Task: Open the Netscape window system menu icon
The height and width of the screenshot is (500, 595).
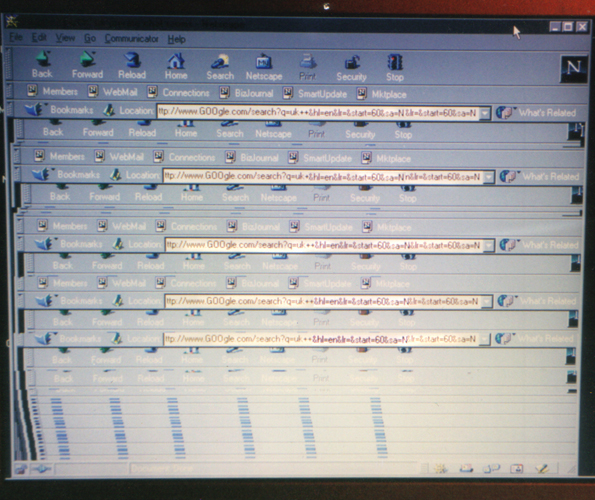Action: tap(12, 22)
